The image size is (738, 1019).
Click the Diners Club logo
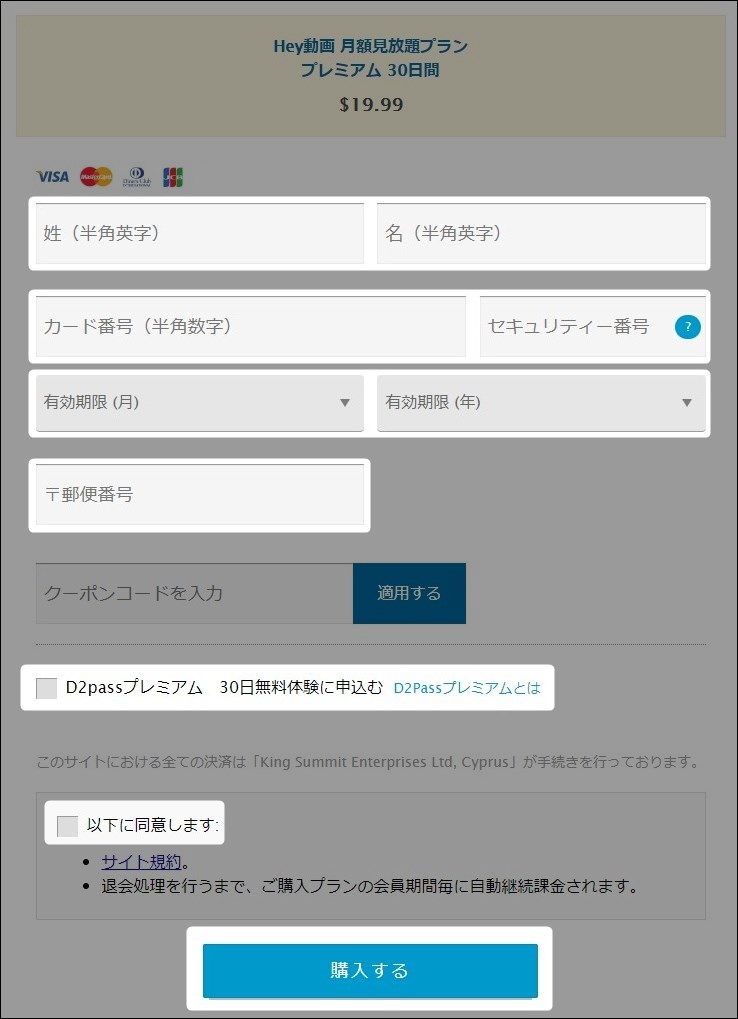137,177
